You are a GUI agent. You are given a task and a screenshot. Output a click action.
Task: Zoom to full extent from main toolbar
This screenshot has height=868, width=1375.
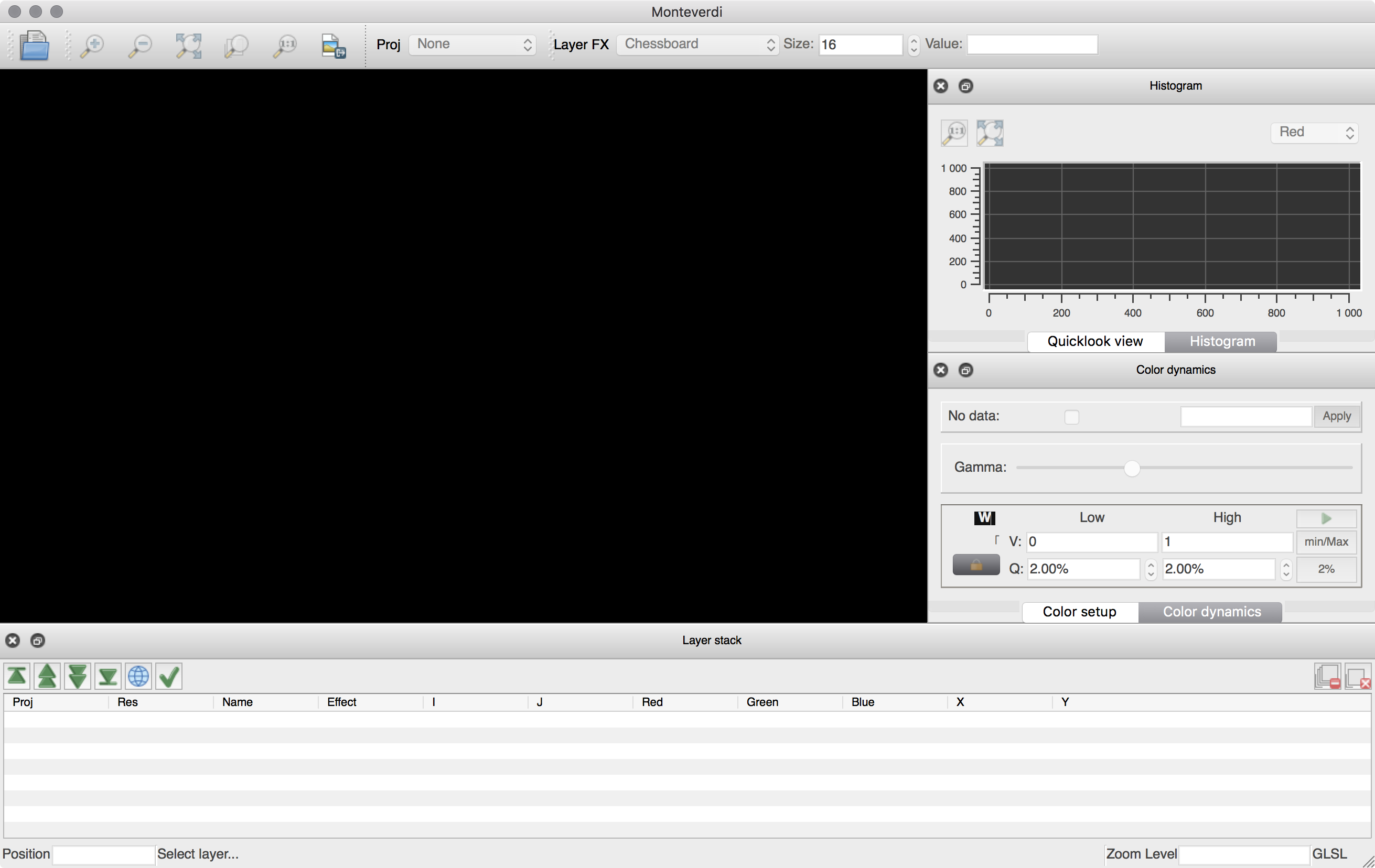tap(188, 46)
